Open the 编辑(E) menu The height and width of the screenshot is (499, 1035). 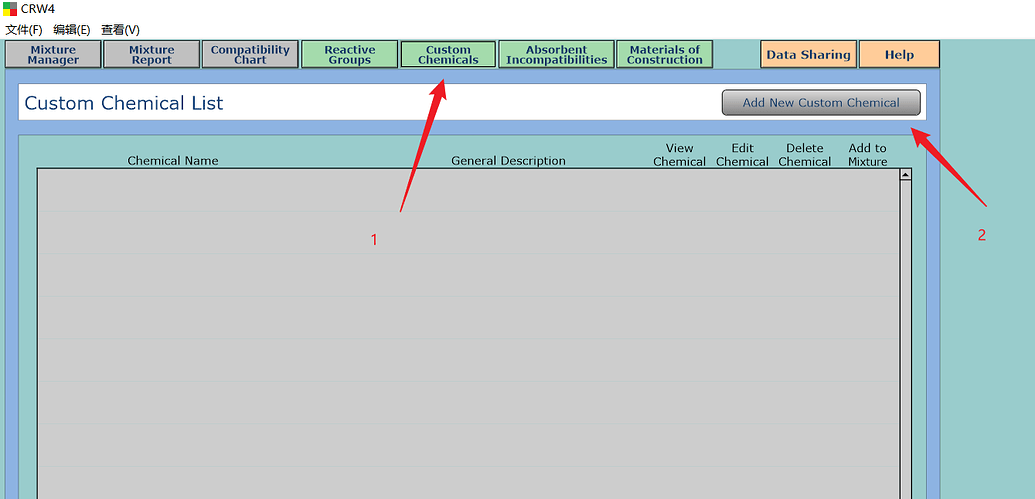(x=71, y=30)
